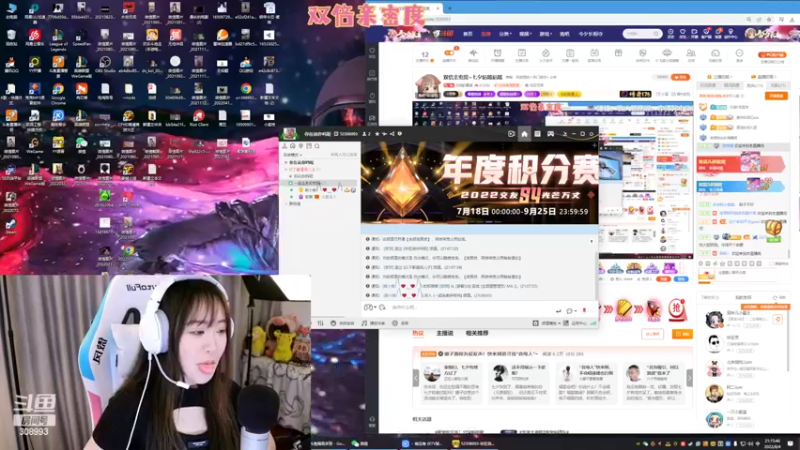Click in the Douyu search input field

click(638, 34)
